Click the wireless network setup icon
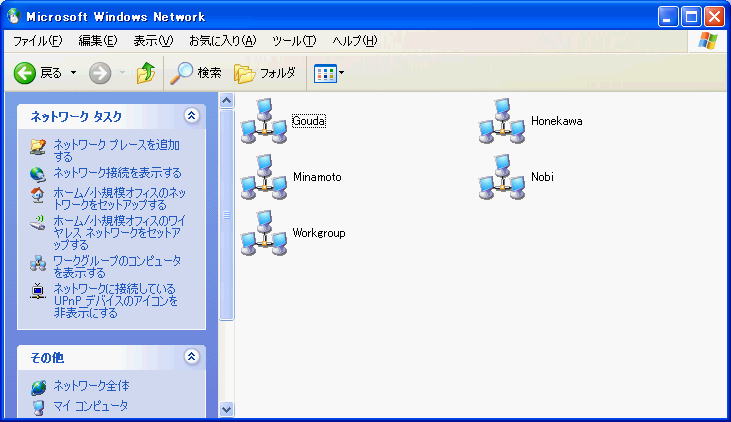This screenshot has width=731, height=422. point(38,222)
